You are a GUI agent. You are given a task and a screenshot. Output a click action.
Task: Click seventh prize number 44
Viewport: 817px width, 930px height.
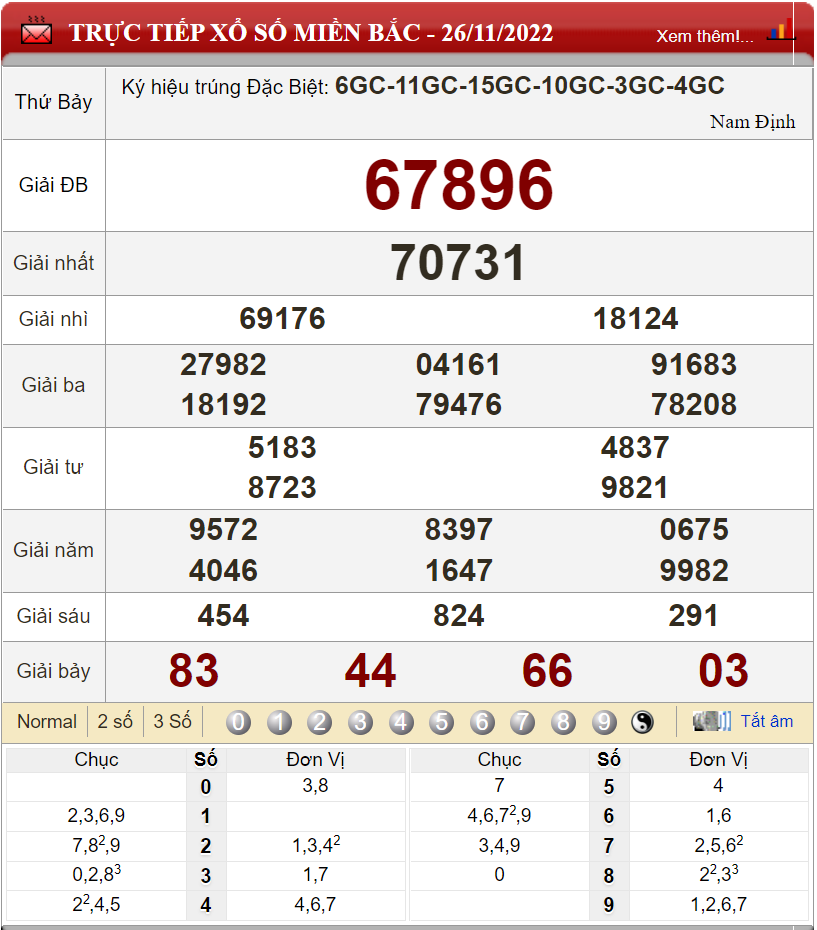370,671
